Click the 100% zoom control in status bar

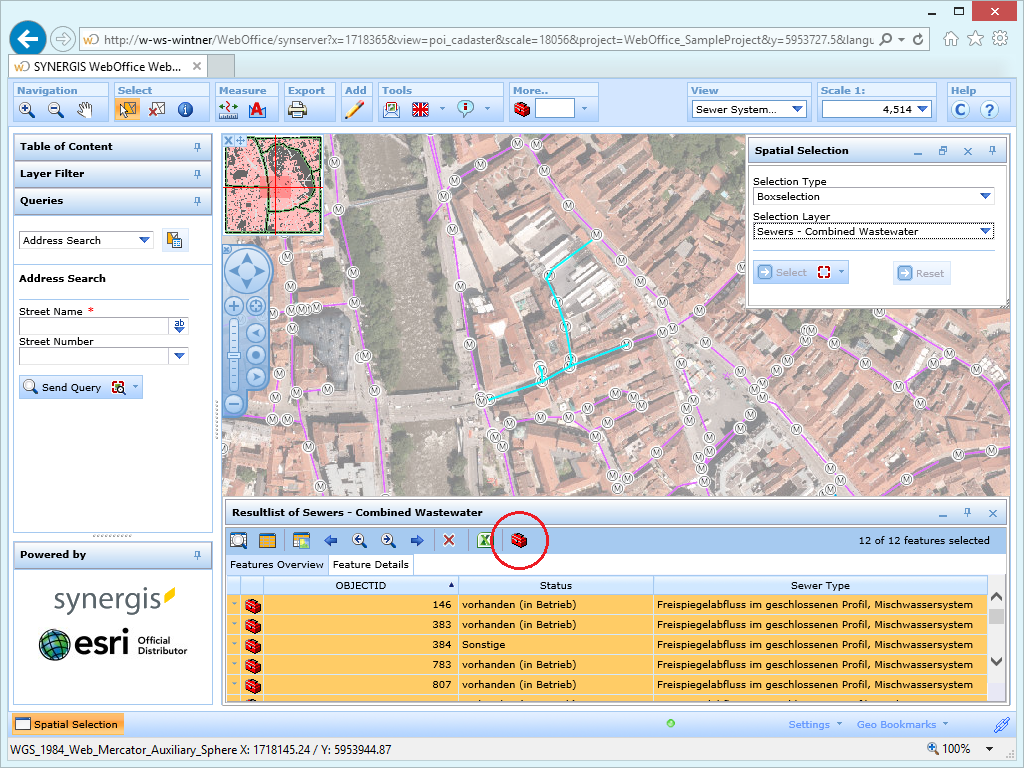pyautogui.click(x=956, y=748)
